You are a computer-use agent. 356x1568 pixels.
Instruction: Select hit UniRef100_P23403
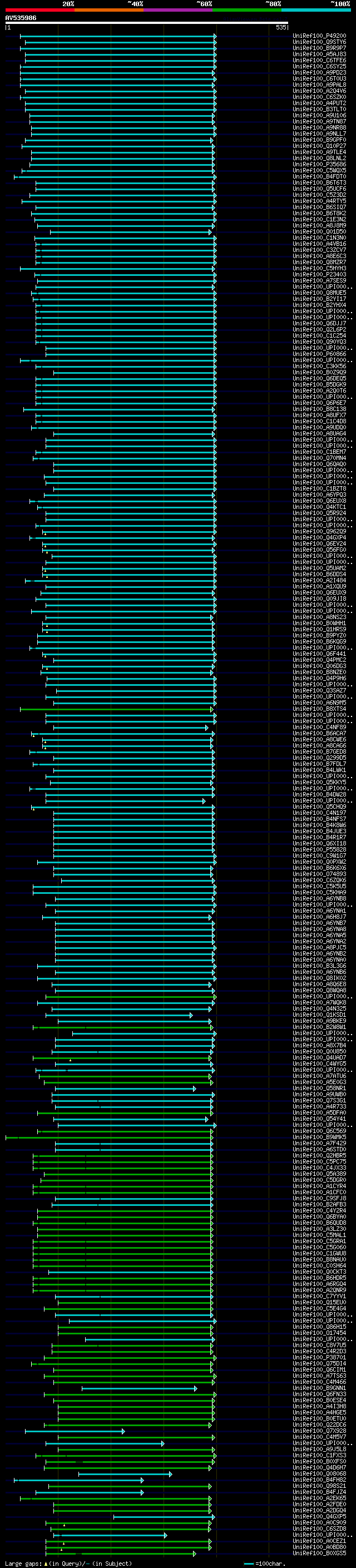[x=319, y=275]
